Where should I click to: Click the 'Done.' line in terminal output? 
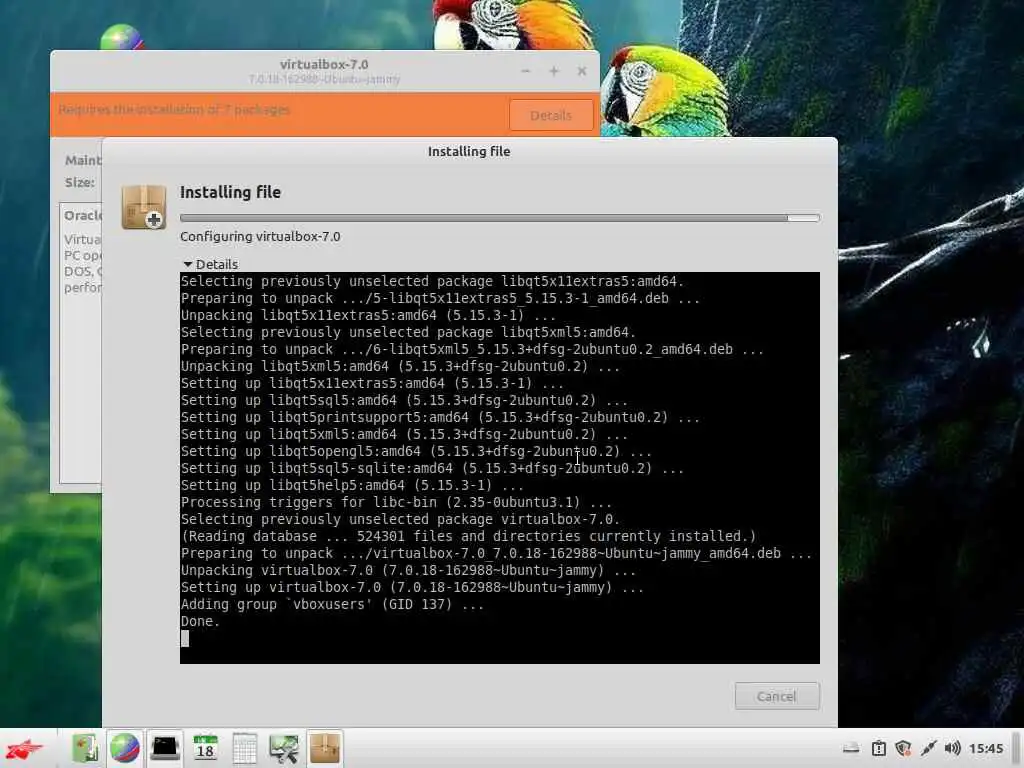pyautogui.click(x=200, y=621)
